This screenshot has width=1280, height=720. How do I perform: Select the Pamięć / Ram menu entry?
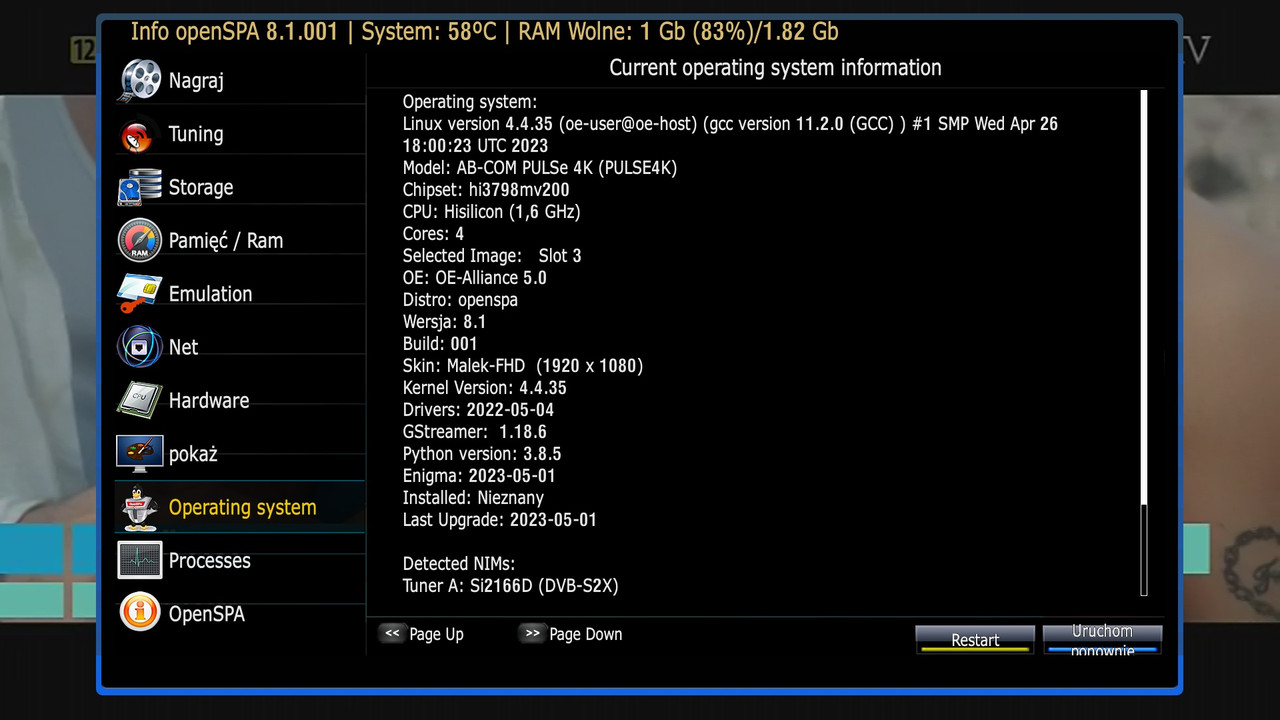point(240,240)
